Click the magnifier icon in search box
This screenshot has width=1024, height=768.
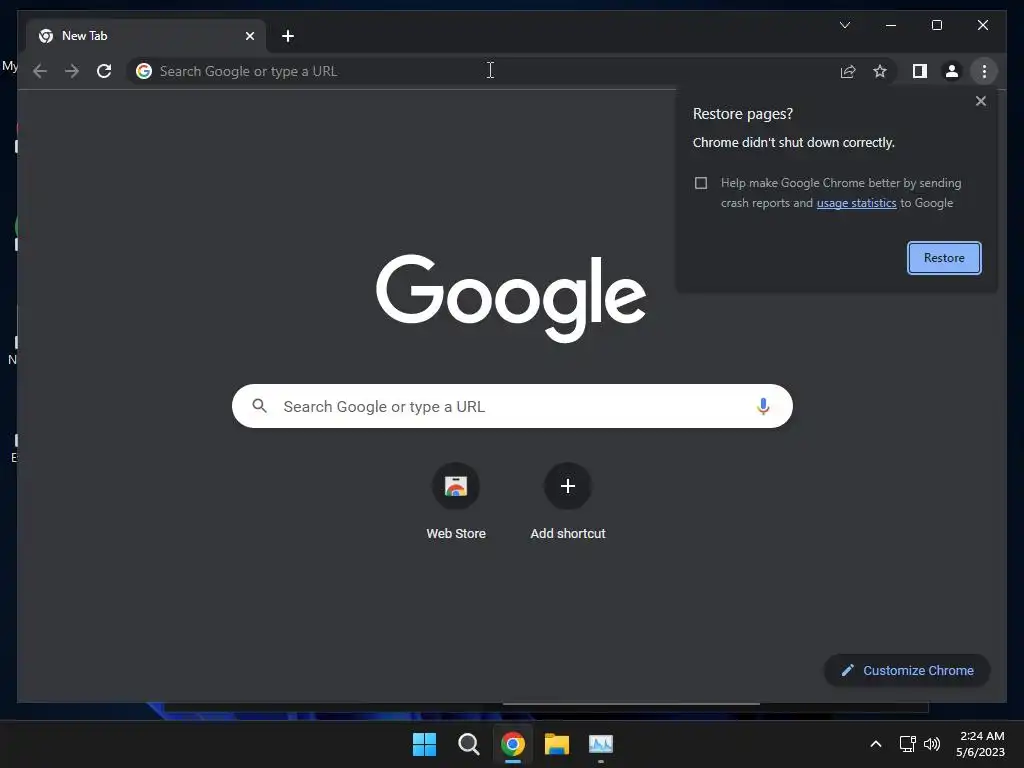[x=259, y=406]
